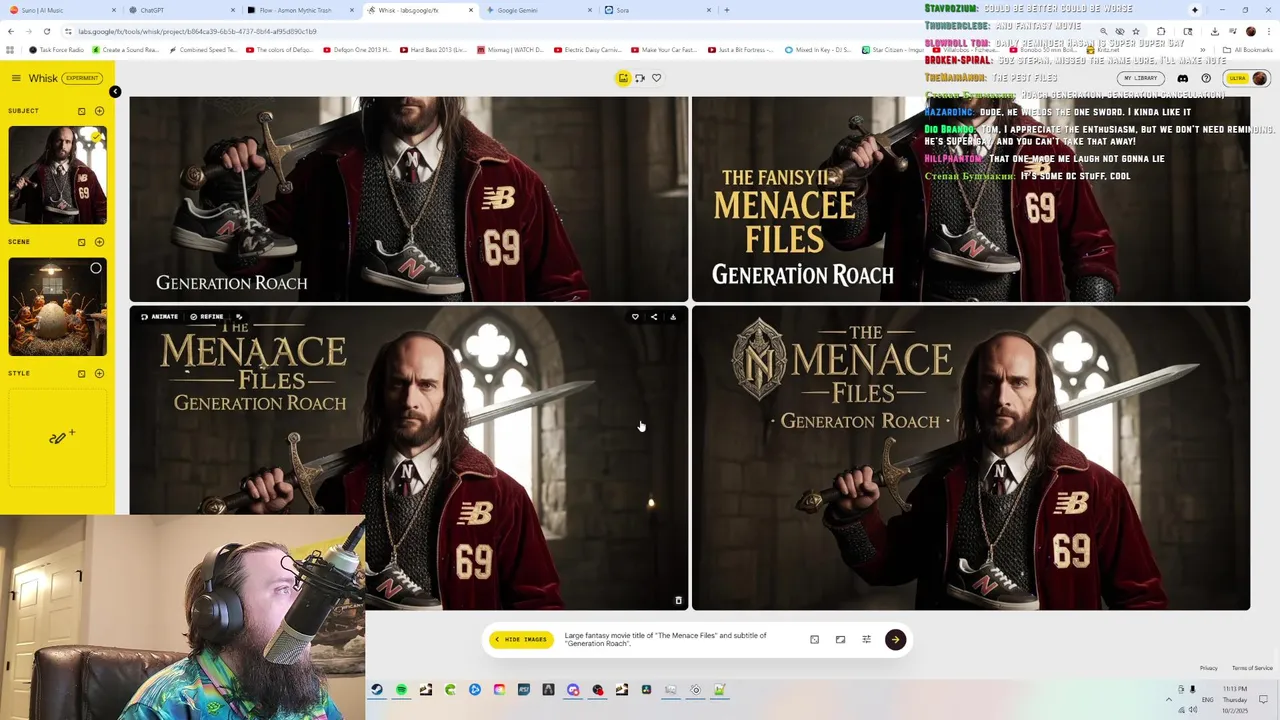Image resolution: width=1280 pixels, height=720 pixels.
Task: Switch to the images view toggle
Action: click(x=623, y=78)
